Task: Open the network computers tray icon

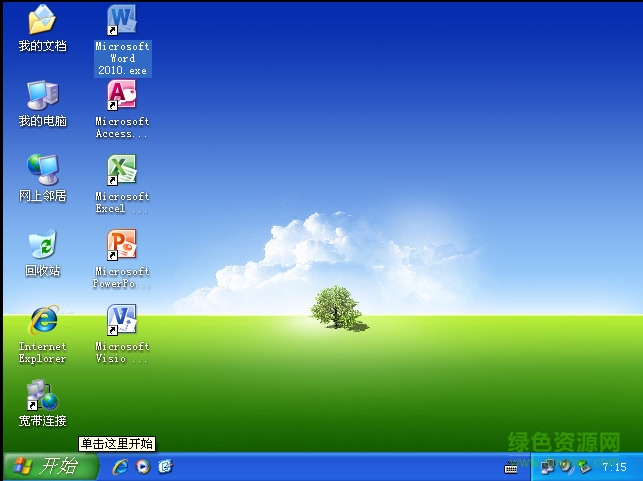Action: [548, 466]
